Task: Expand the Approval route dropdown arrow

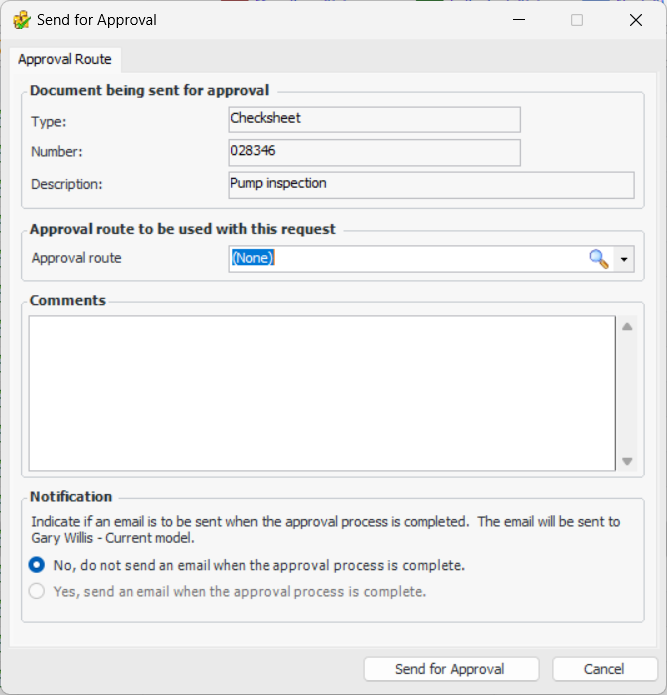Action: [x=624, y=259]
